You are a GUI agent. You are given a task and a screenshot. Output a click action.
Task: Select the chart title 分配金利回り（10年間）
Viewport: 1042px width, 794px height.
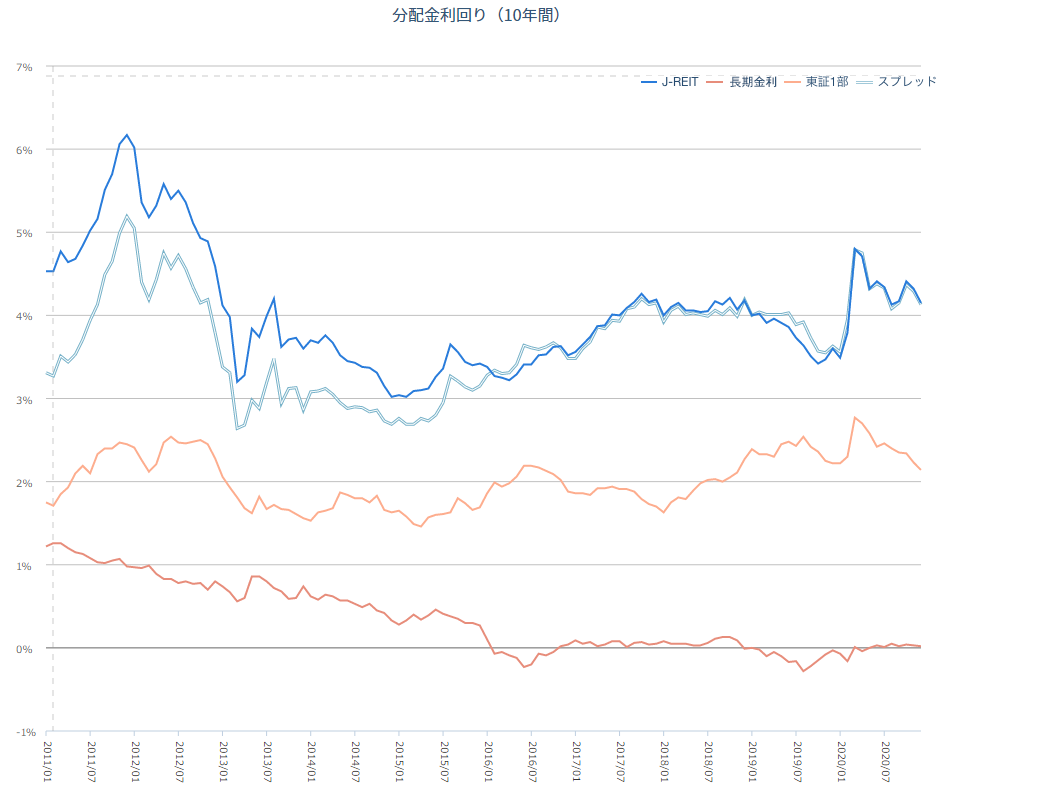(x=475, y=16)
